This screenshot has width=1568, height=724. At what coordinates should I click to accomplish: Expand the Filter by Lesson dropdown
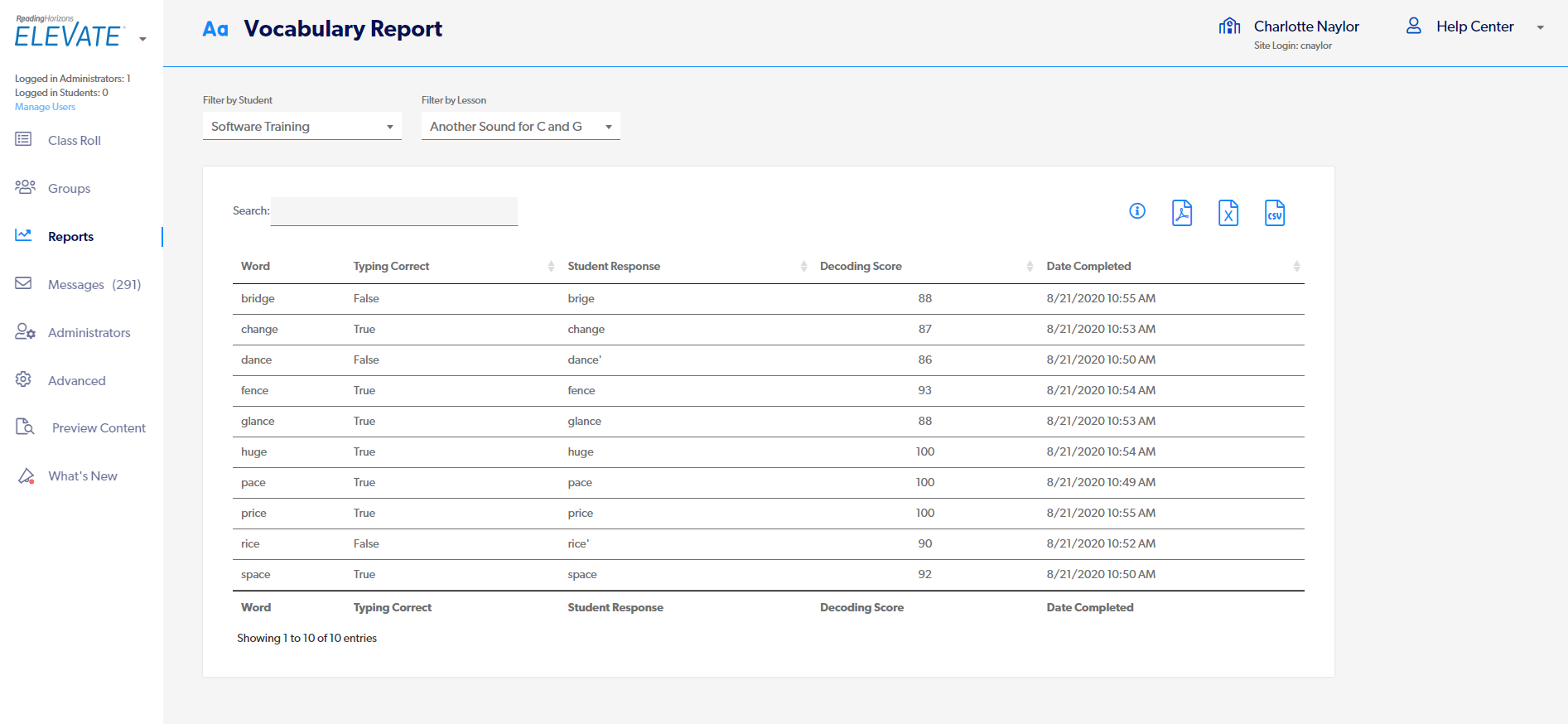click(520, 127)
